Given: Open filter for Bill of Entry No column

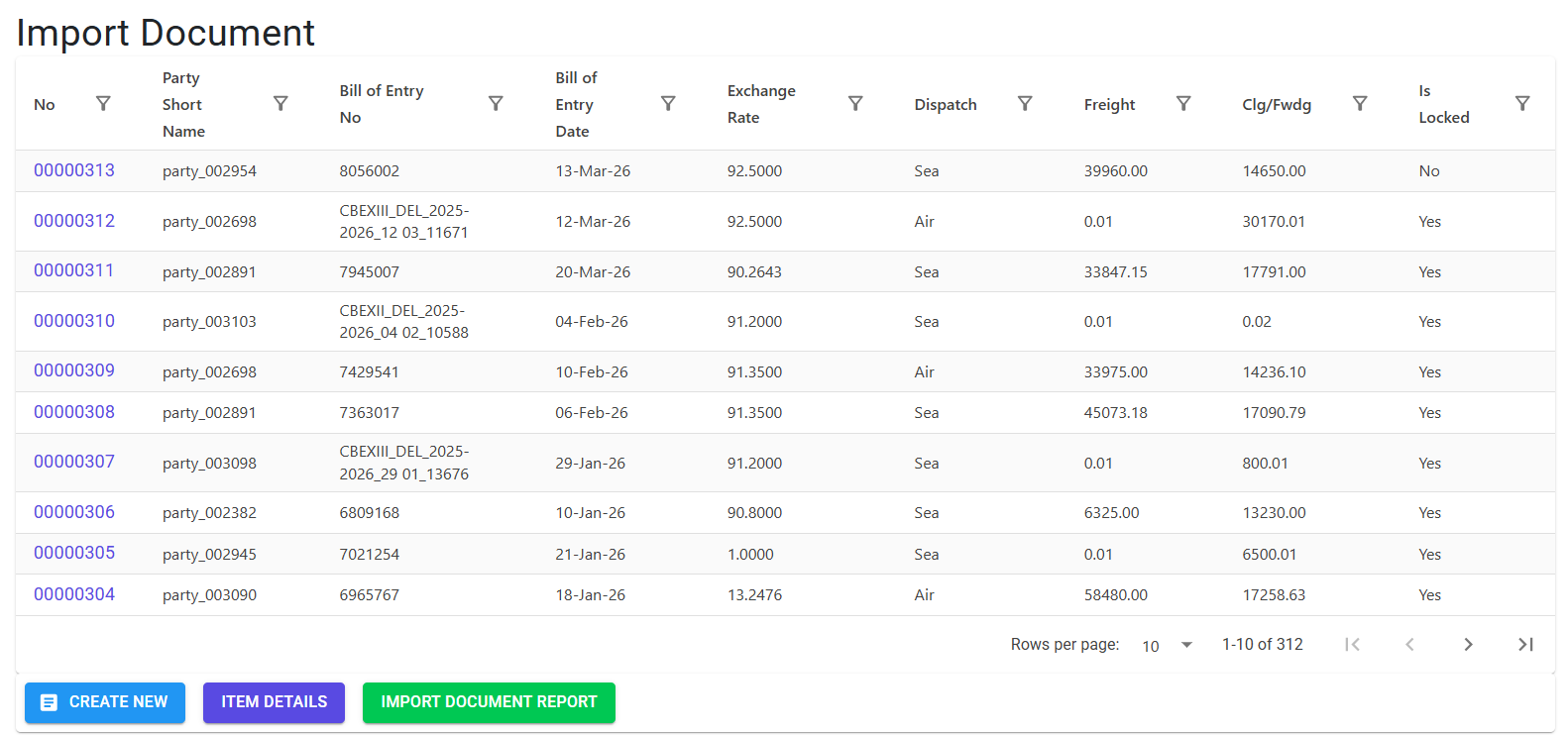Looking at the screenshot, I should tap(496, 104).
